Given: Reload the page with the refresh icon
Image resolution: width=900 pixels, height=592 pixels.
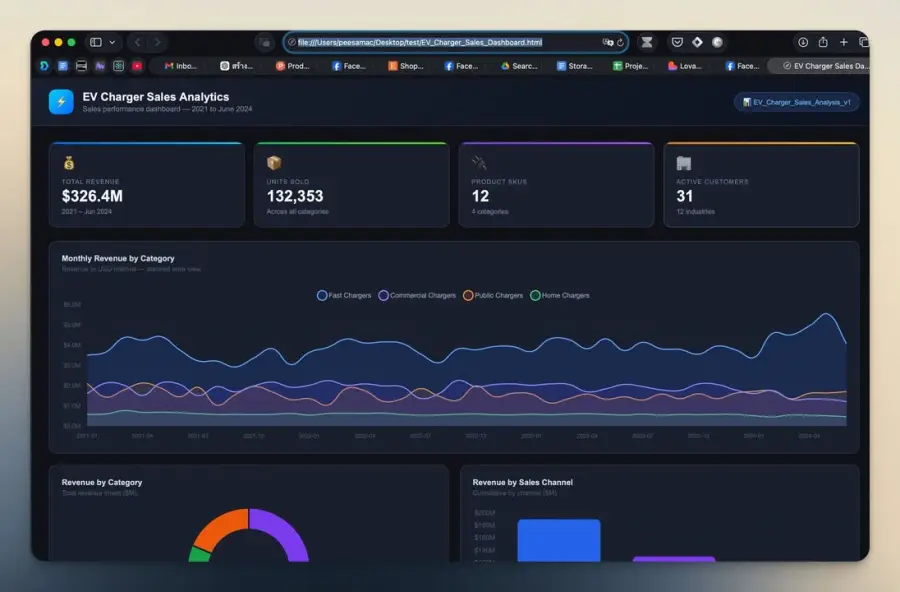Looking at the screenshot, I should (x=620, y=42).
